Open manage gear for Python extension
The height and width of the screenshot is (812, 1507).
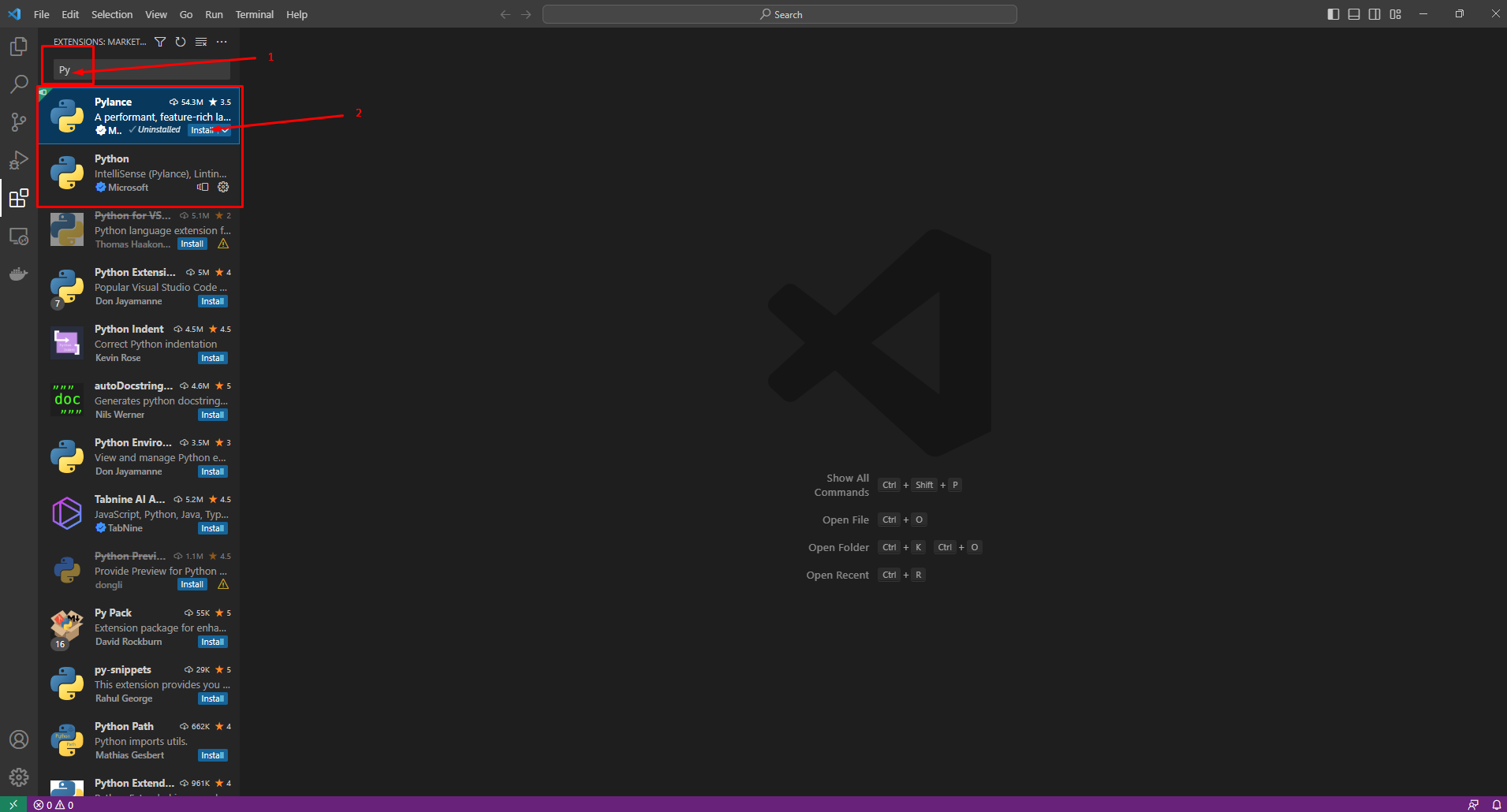tap(223, 187)
